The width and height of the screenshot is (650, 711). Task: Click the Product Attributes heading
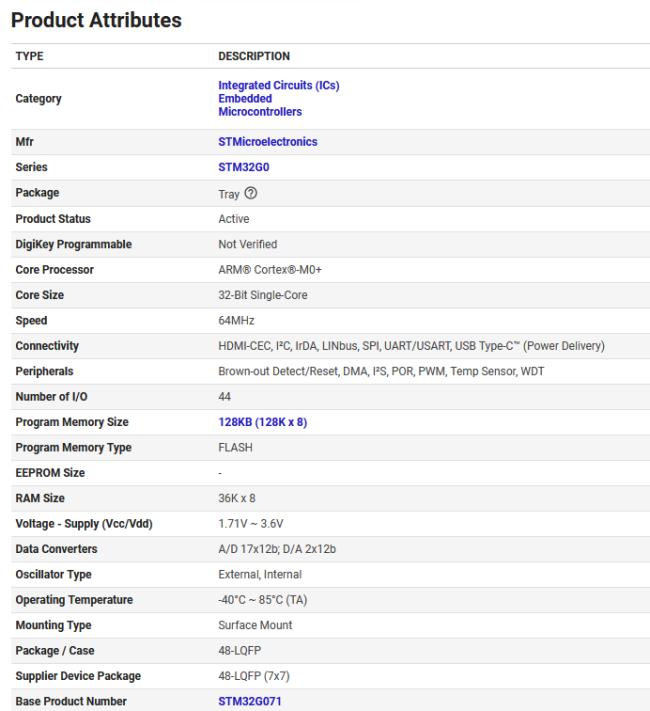click(x=96, y=19)
